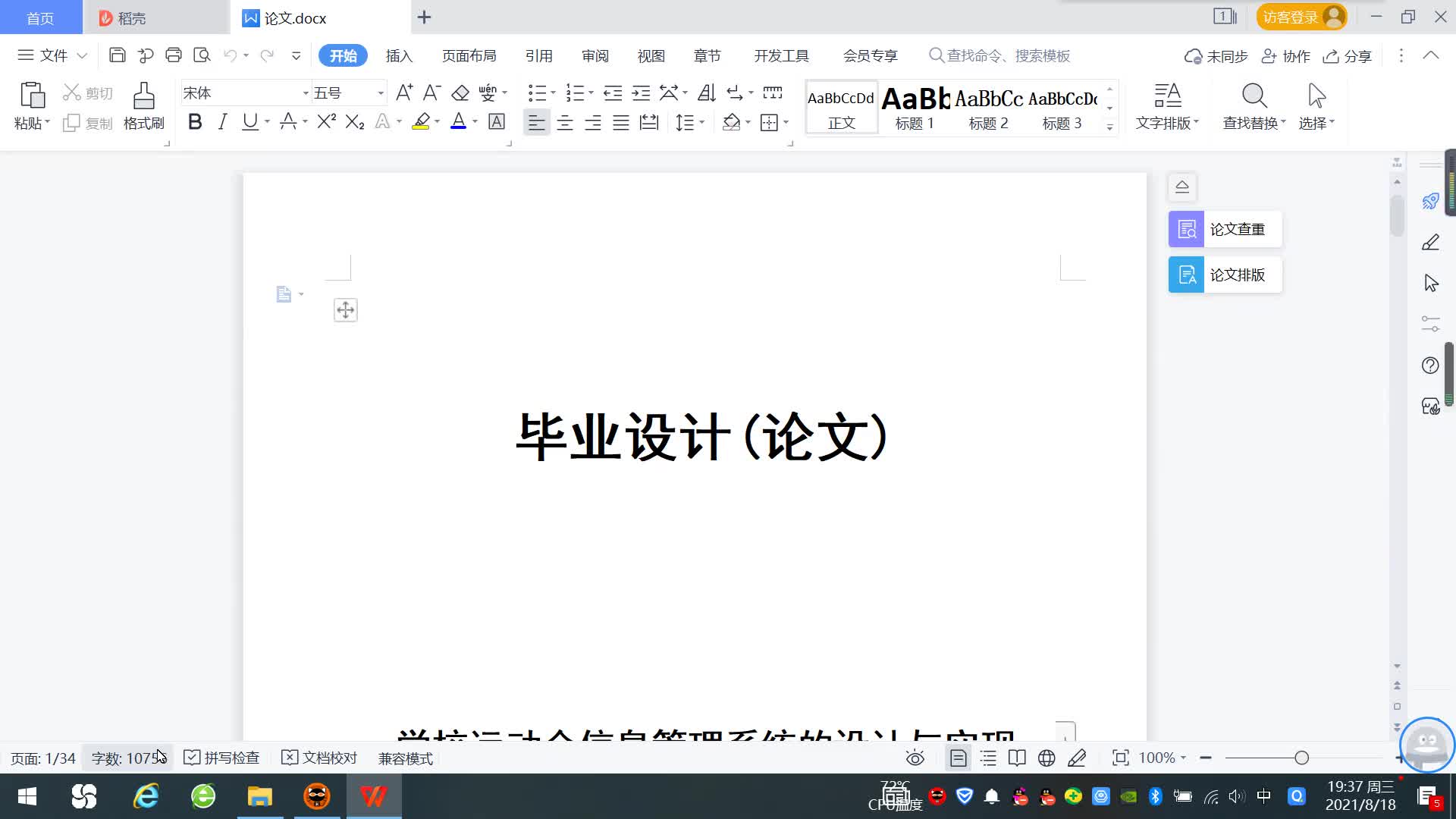Image resolution: width=1456 pixels, height=819 pixels.
Task: Click the superscript X² icon
Action: 326,122
